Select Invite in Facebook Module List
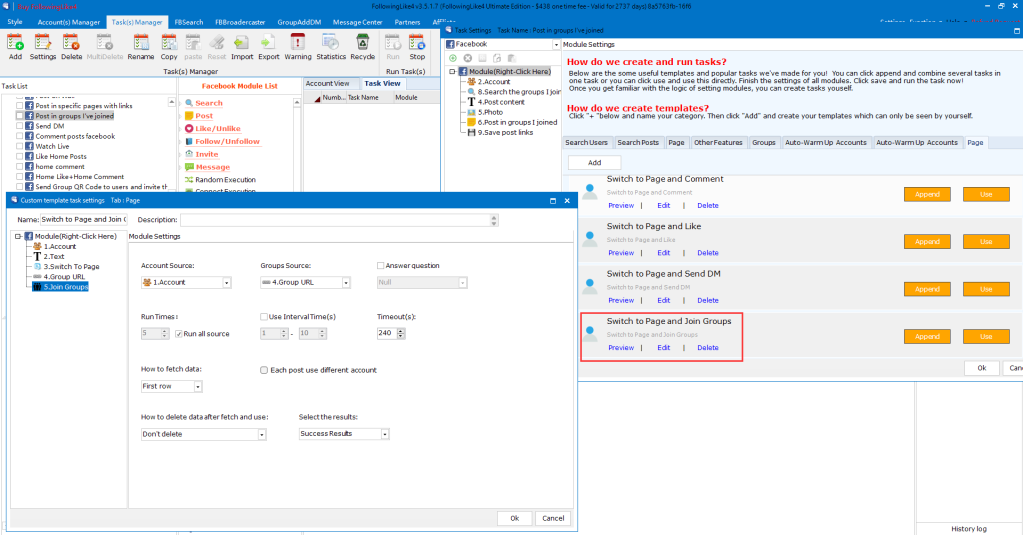Screen dimensions: 1023x535 tap(206, 155)
